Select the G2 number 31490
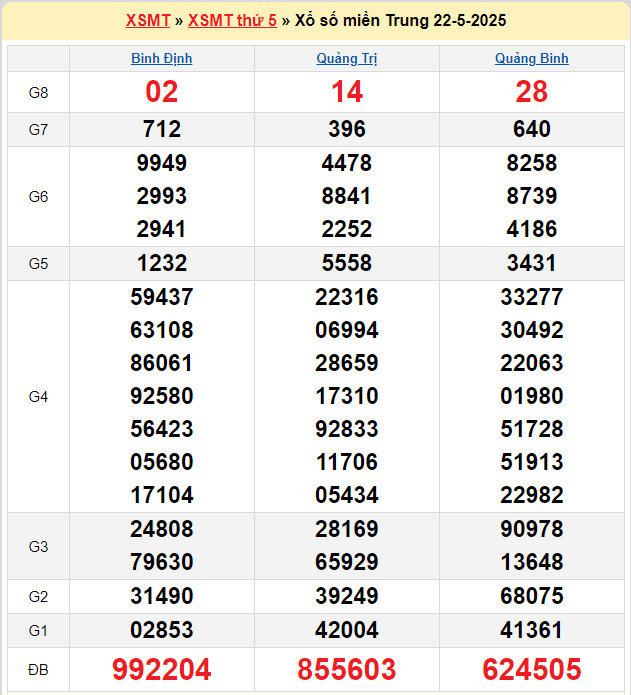Screen dimensions: 631x695 click(x=162, y=596)
